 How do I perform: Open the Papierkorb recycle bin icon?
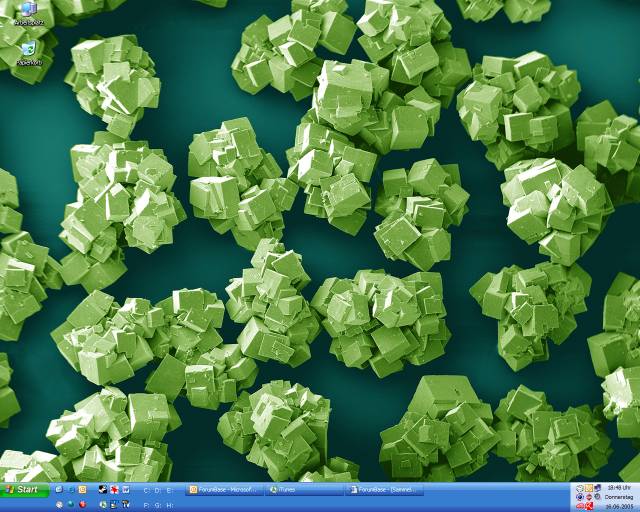pyautogui.click(x=29, y=53)
